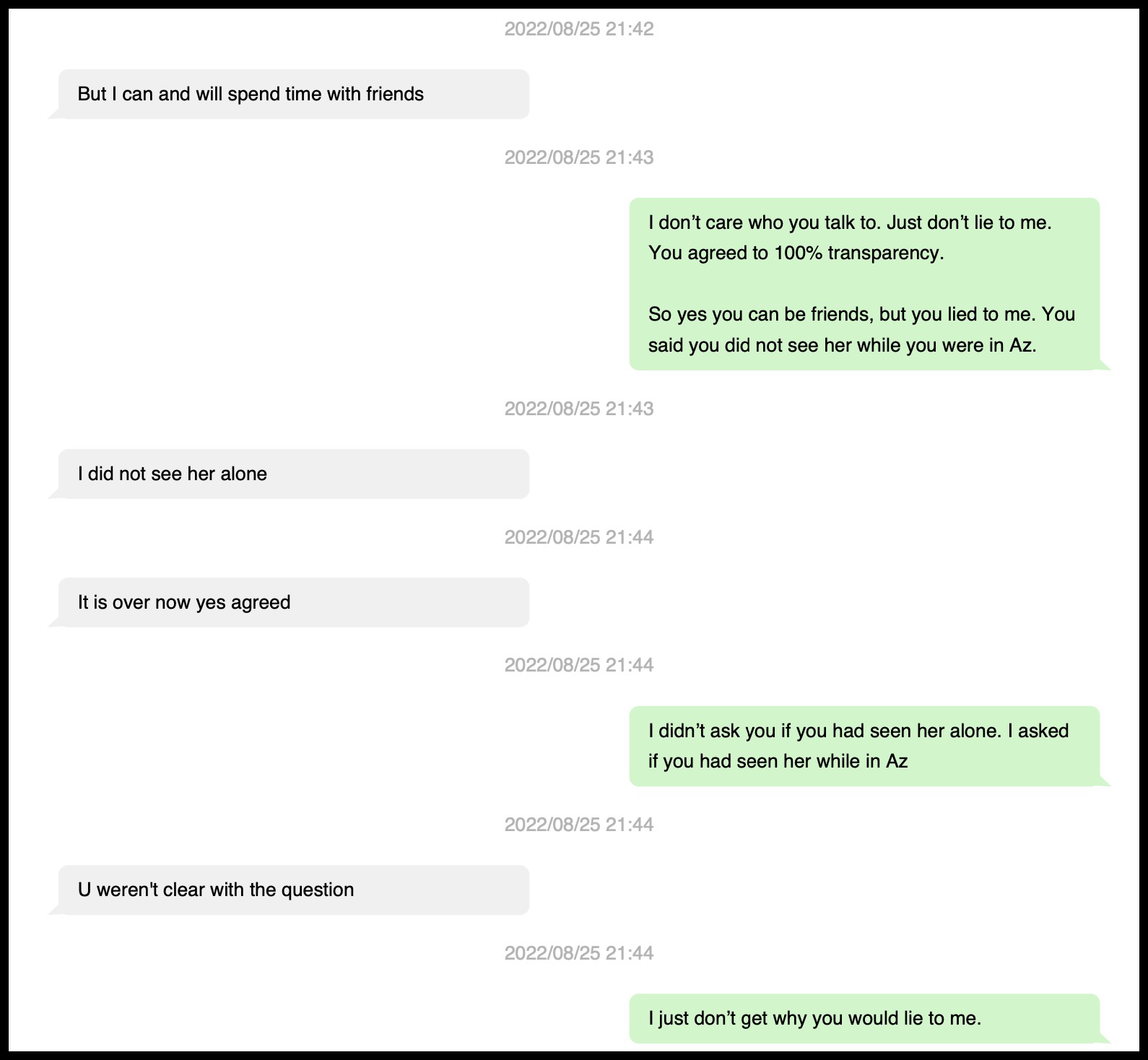Click the last 21:44 timestamp near the bottom

(x=578, y=954)
